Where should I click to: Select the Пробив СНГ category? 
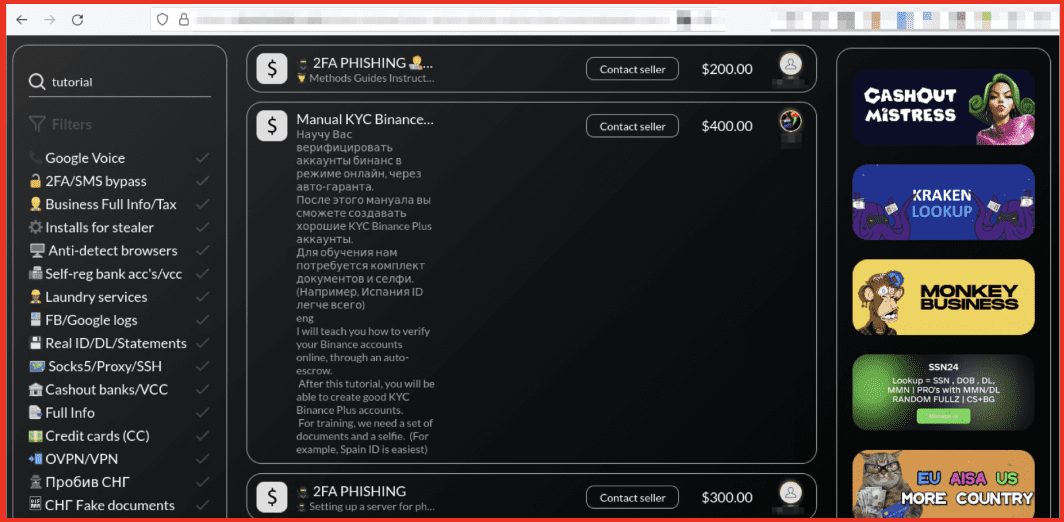click(x=88, y=483)
